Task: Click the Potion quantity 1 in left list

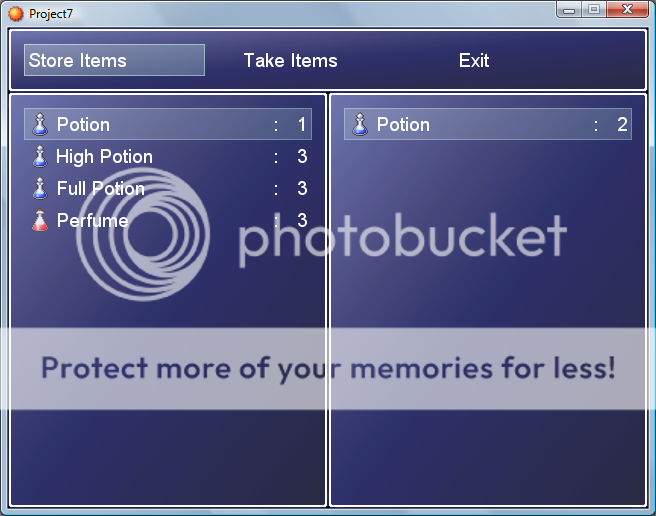Action: tap(302, 125)
